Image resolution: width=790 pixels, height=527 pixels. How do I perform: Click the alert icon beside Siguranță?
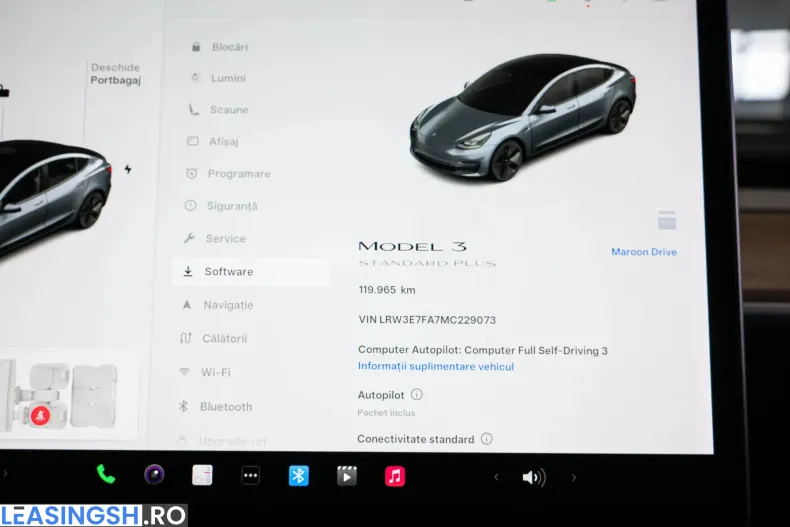(x=190, y=205)
